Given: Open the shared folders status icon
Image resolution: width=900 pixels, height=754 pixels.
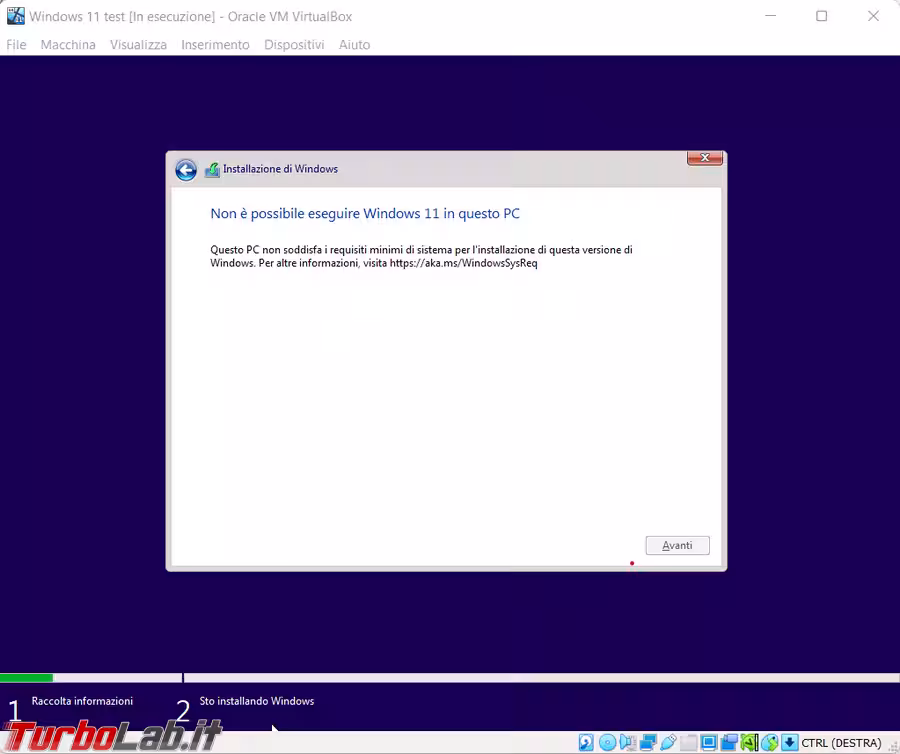Looking at the screenshot, I should [x=688, y=743].
